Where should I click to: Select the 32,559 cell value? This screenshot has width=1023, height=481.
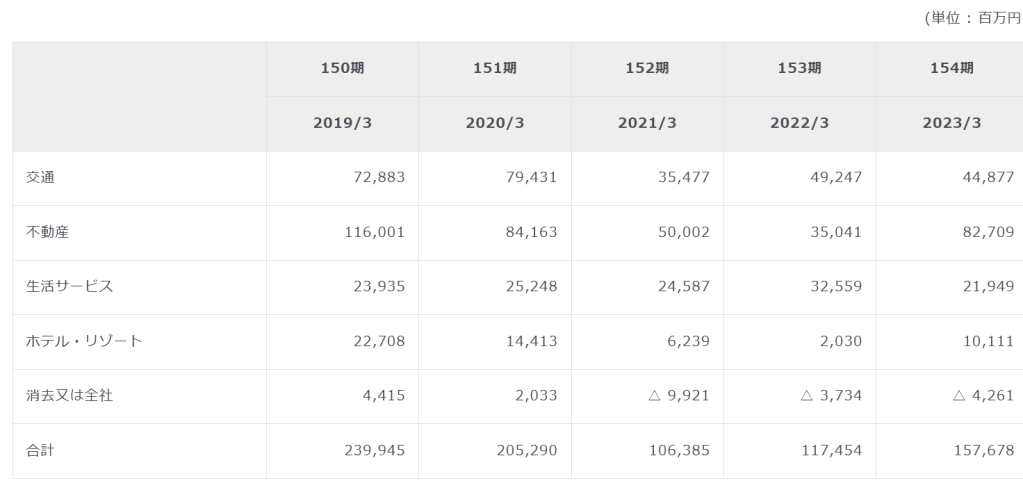point(834,286)
